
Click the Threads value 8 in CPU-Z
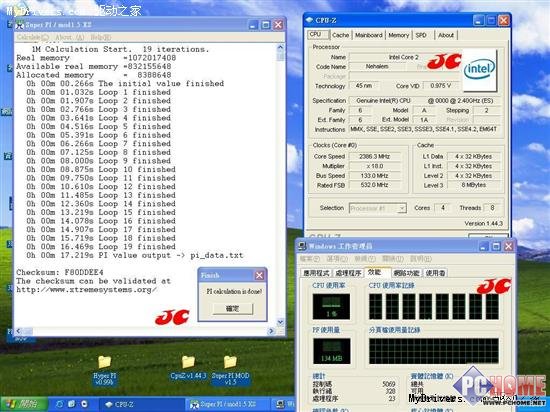click(x=492, y=208)
